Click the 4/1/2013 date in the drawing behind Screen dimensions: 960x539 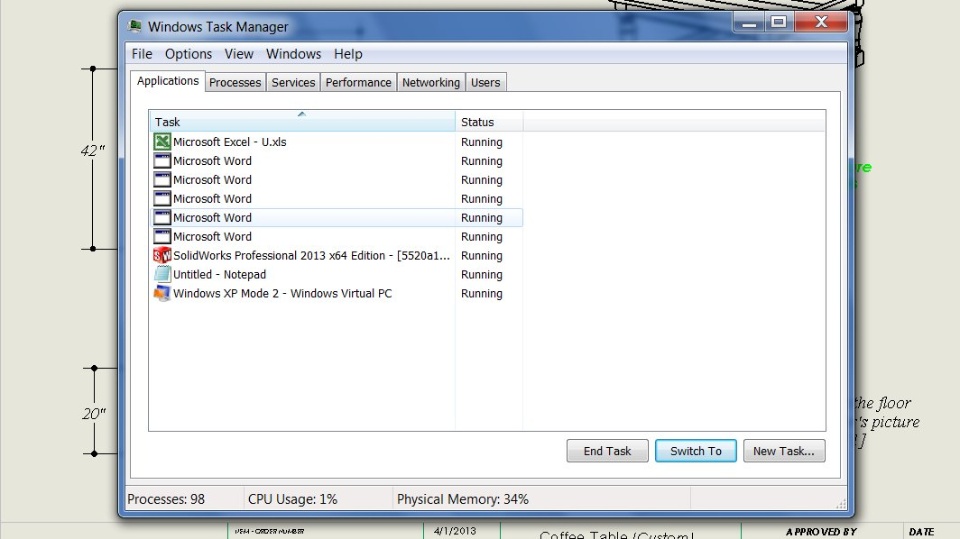point(455,531)
